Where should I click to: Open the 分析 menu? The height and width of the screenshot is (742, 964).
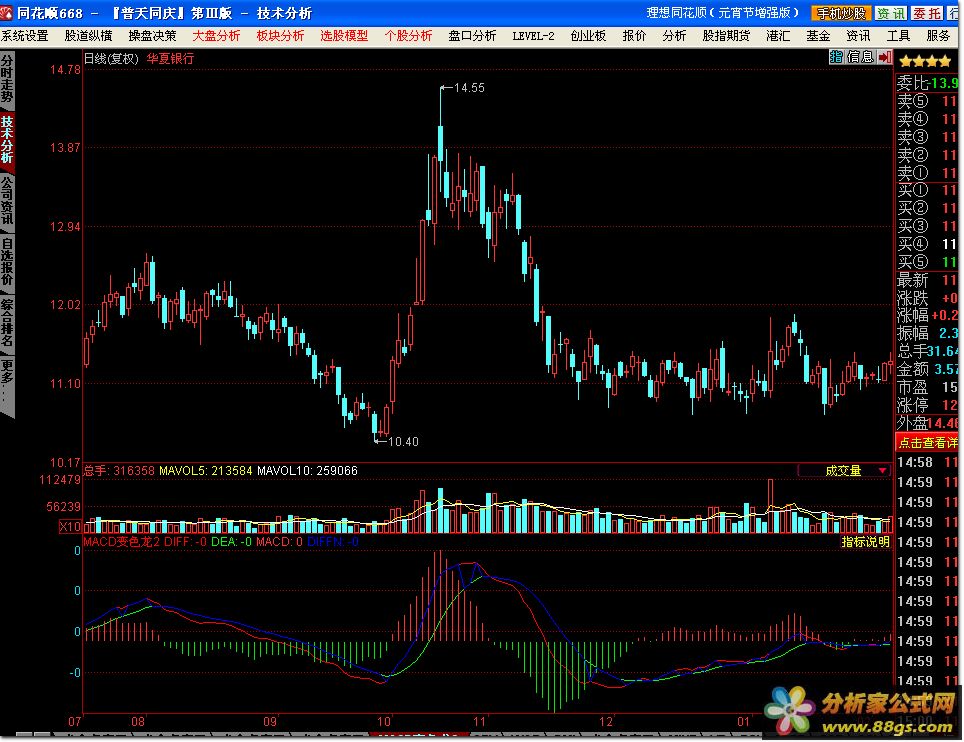pyautogui.click(x=674, y=36)
